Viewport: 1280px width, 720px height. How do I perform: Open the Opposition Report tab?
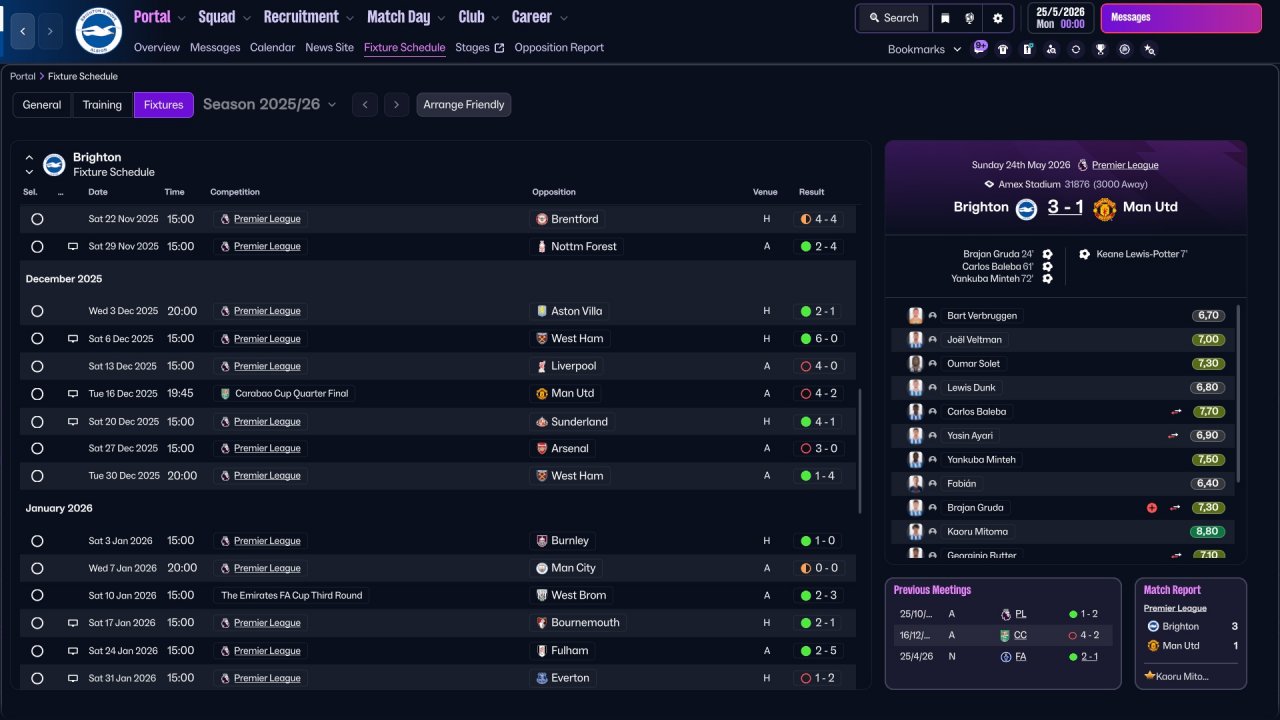pyautogui.click(x=559, y=47)
